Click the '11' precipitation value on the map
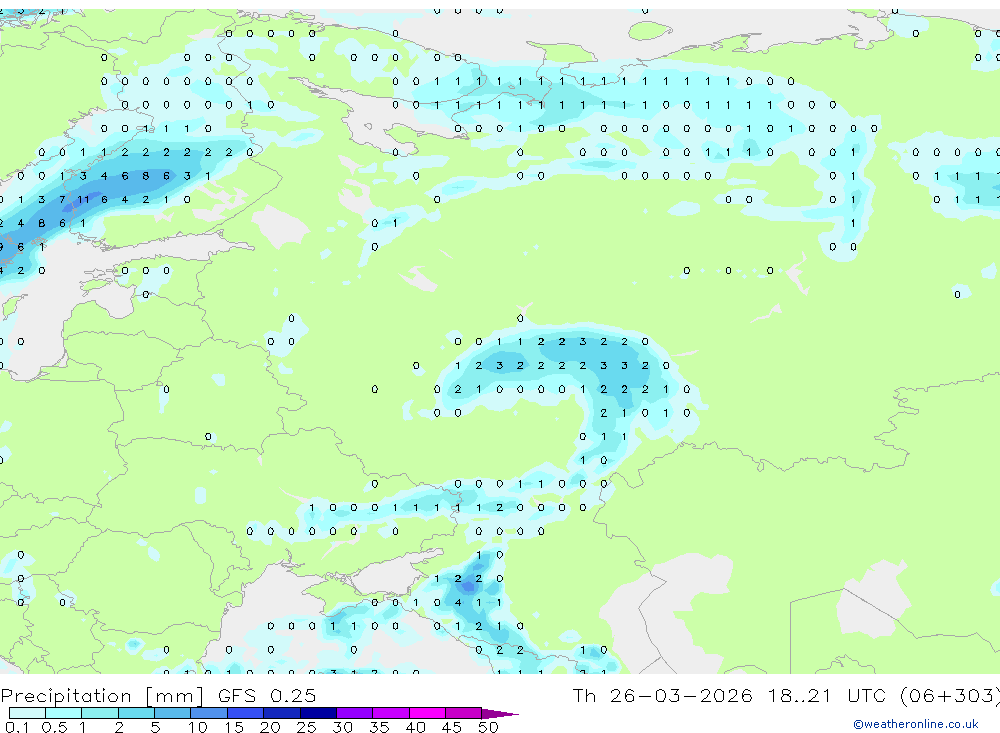The width and height of the screenshot is (1000, 733). coord(84,200)
